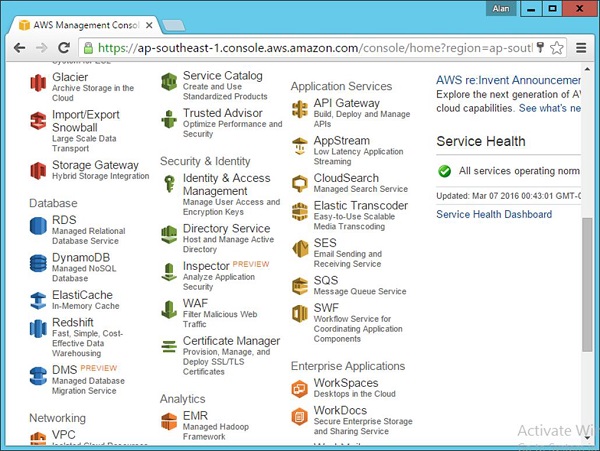Screen dimensions: 600x451
Task: Click the Trusted Advisor link
Action: (223, 113)
